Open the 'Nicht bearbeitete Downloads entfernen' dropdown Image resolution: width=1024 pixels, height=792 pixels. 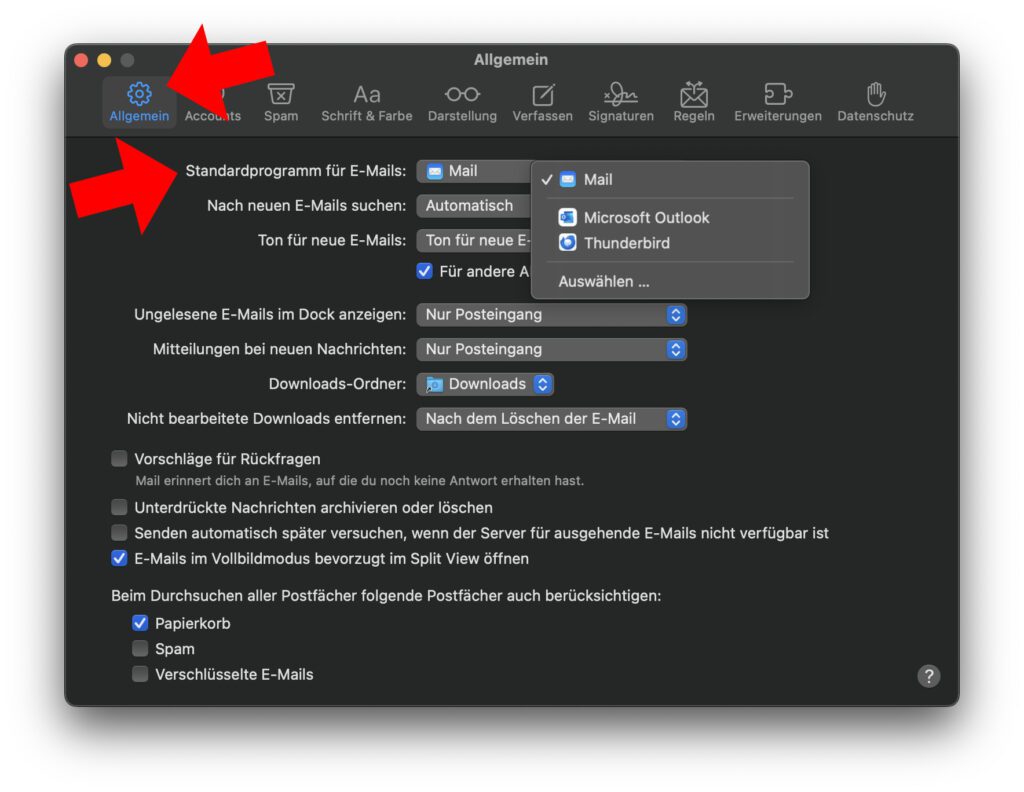551,418
